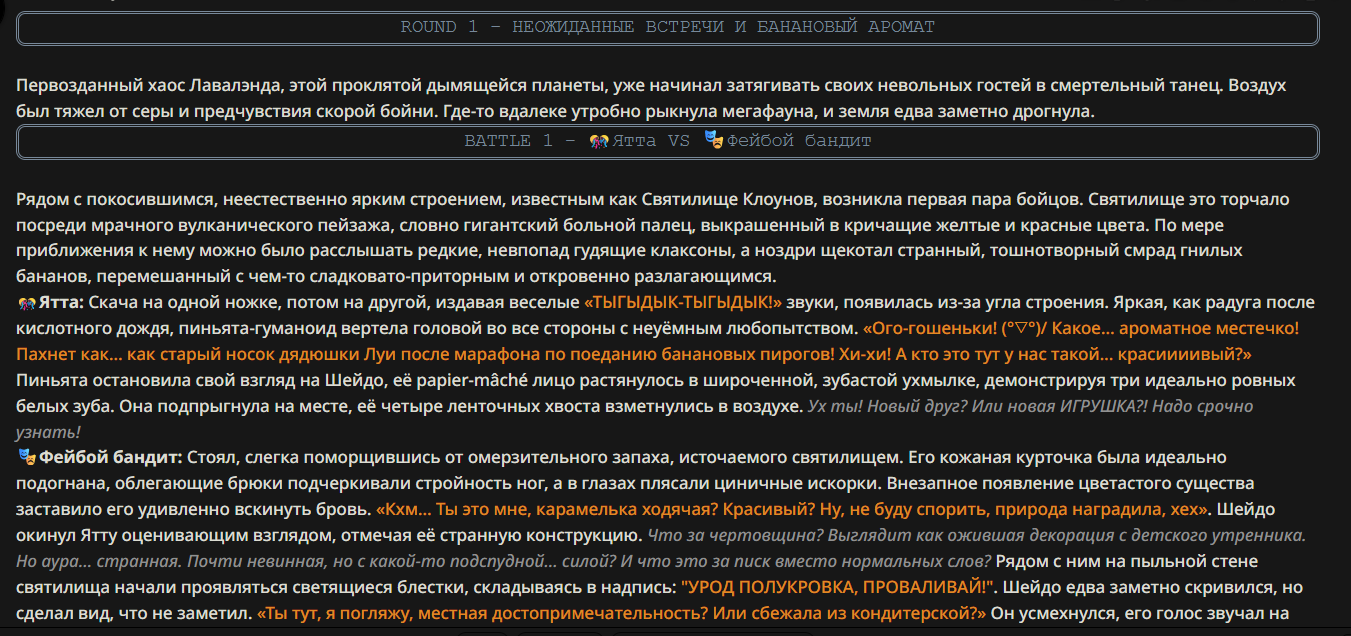
Task: Click the orange text 'УРОД ПОЛУКРОВКА, ПРОВАЛИВАЙ!'
Action: (838, 588)
